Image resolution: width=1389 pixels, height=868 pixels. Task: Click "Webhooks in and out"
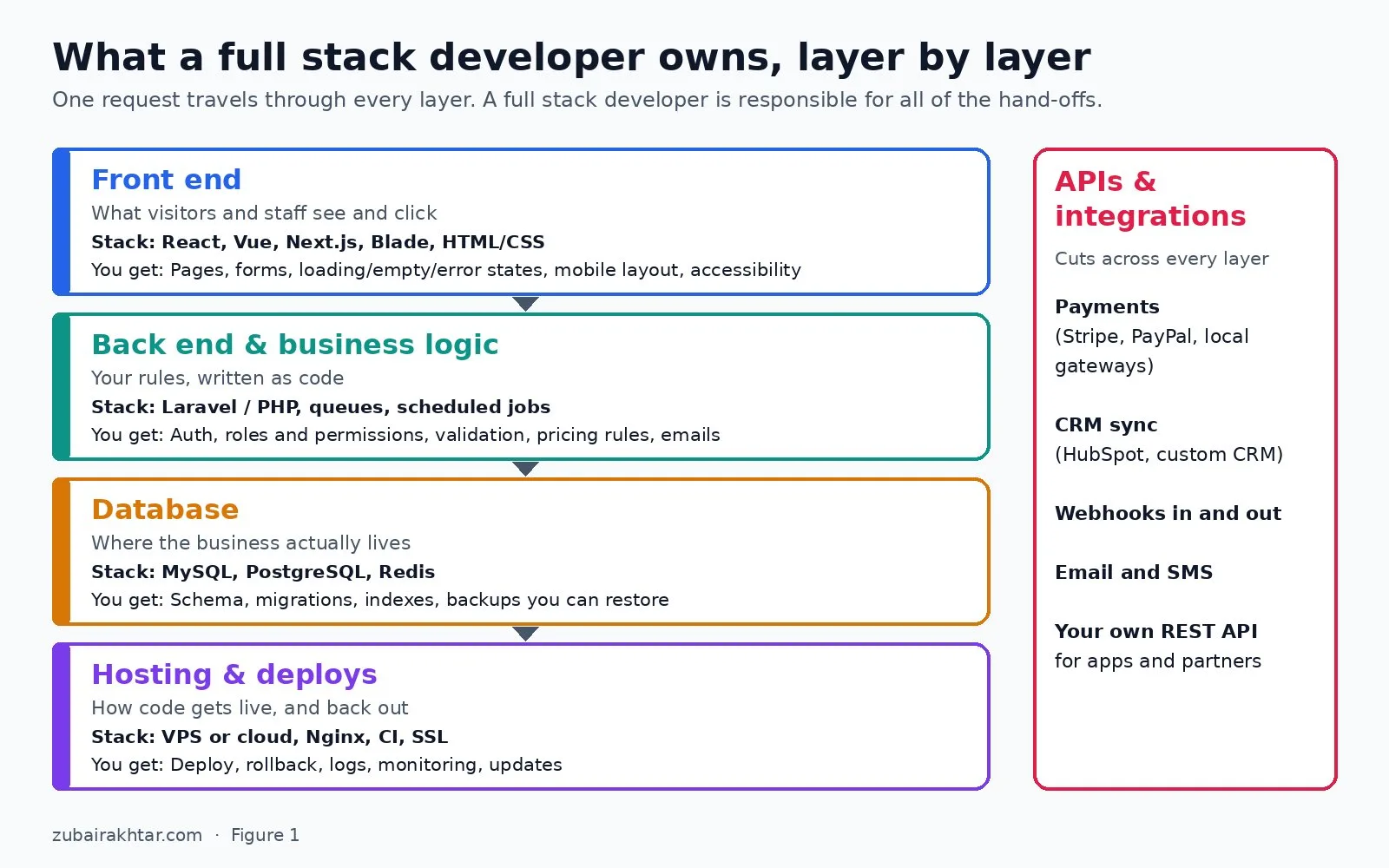pos(1168,514)
